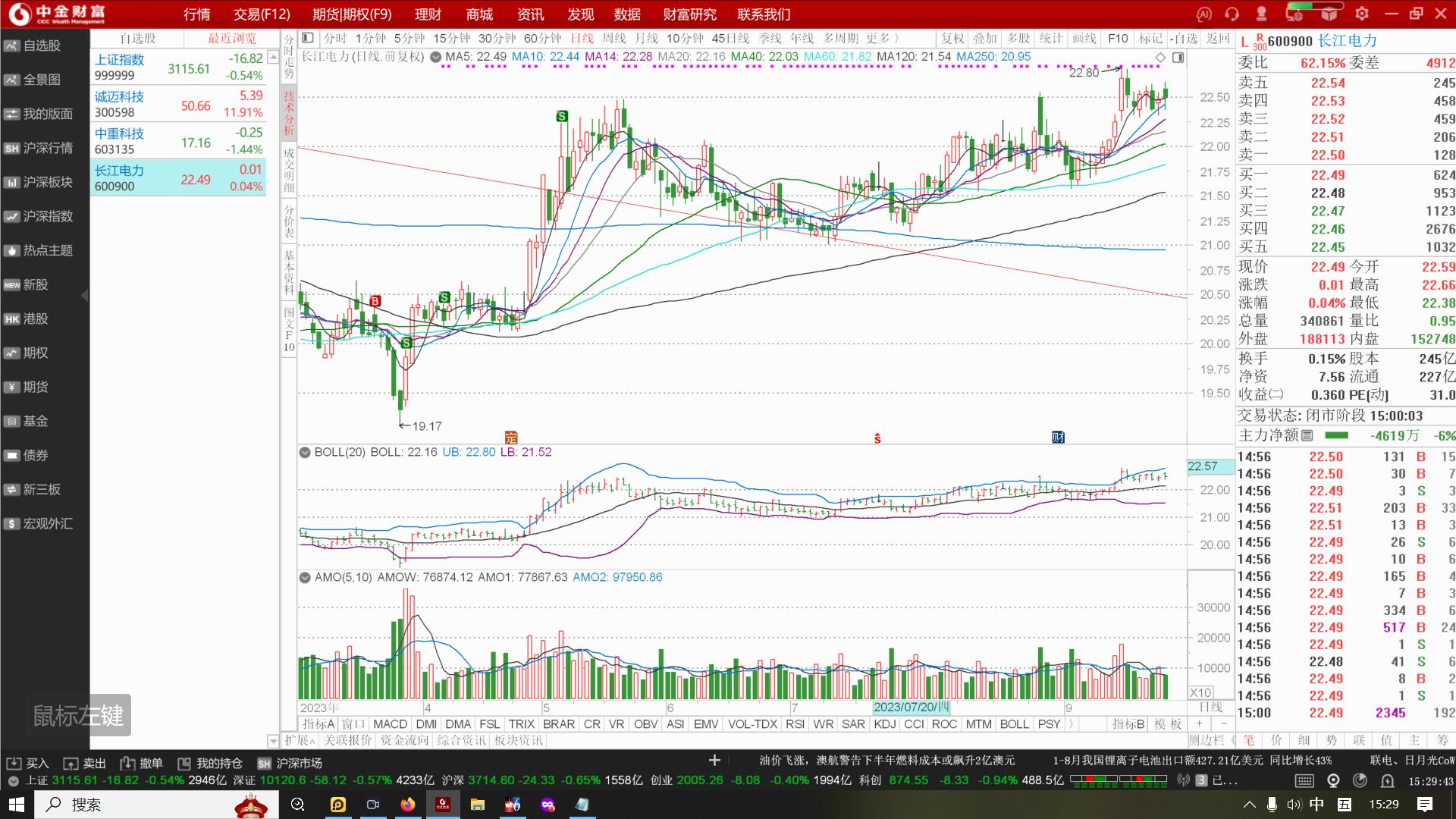The image size is (1456, 819).
Task: Open the AI assistant icon in title bar
Action: 1203,14
